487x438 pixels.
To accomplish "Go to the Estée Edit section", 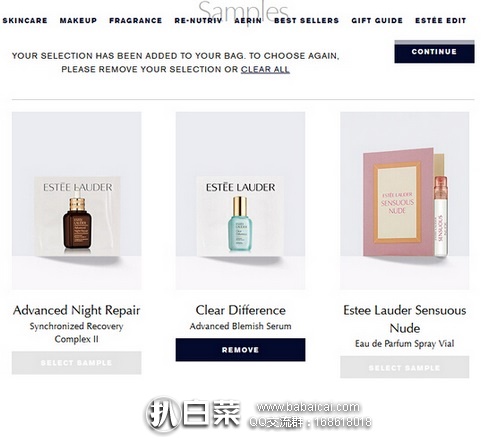I will [x=440, y=21].
